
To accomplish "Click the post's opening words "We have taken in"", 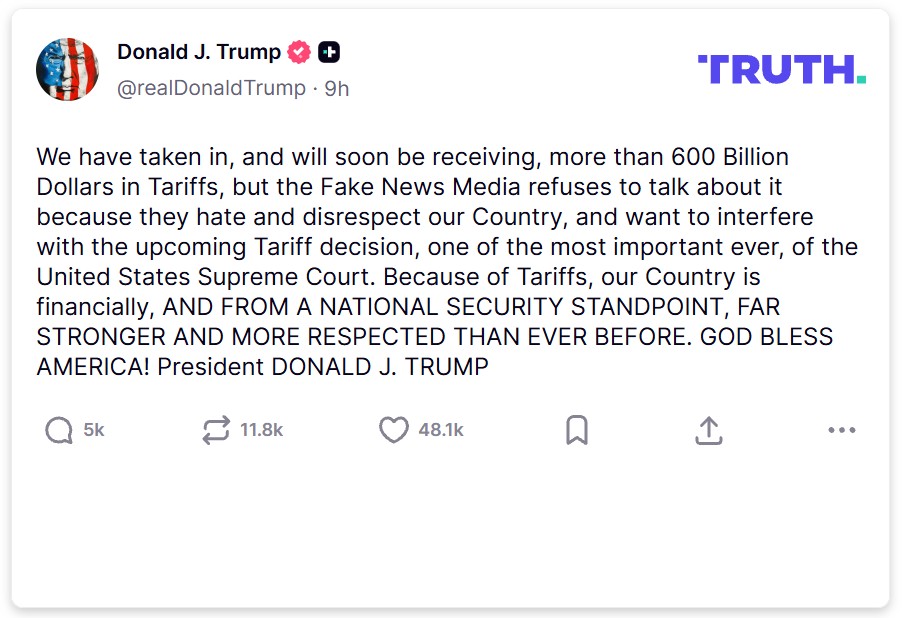I will click(x=118, y=157).
